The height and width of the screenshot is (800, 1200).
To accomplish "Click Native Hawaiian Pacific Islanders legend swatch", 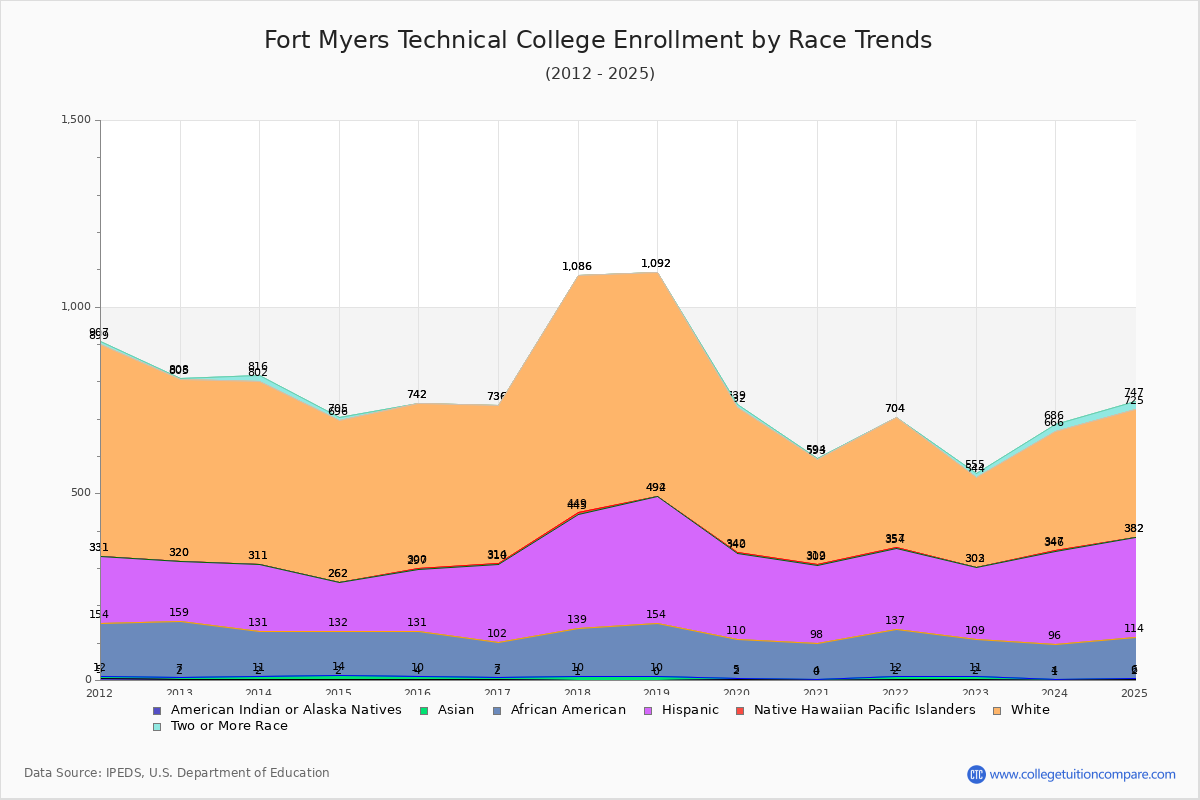I will click(740, 710).
